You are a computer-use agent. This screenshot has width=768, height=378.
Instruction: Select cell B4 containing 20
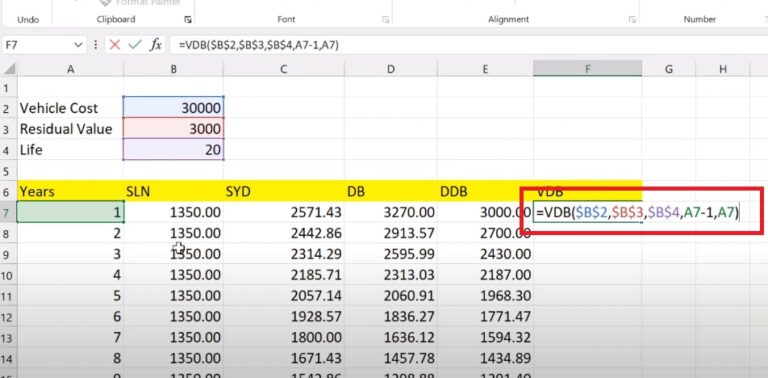click(173, 150)
